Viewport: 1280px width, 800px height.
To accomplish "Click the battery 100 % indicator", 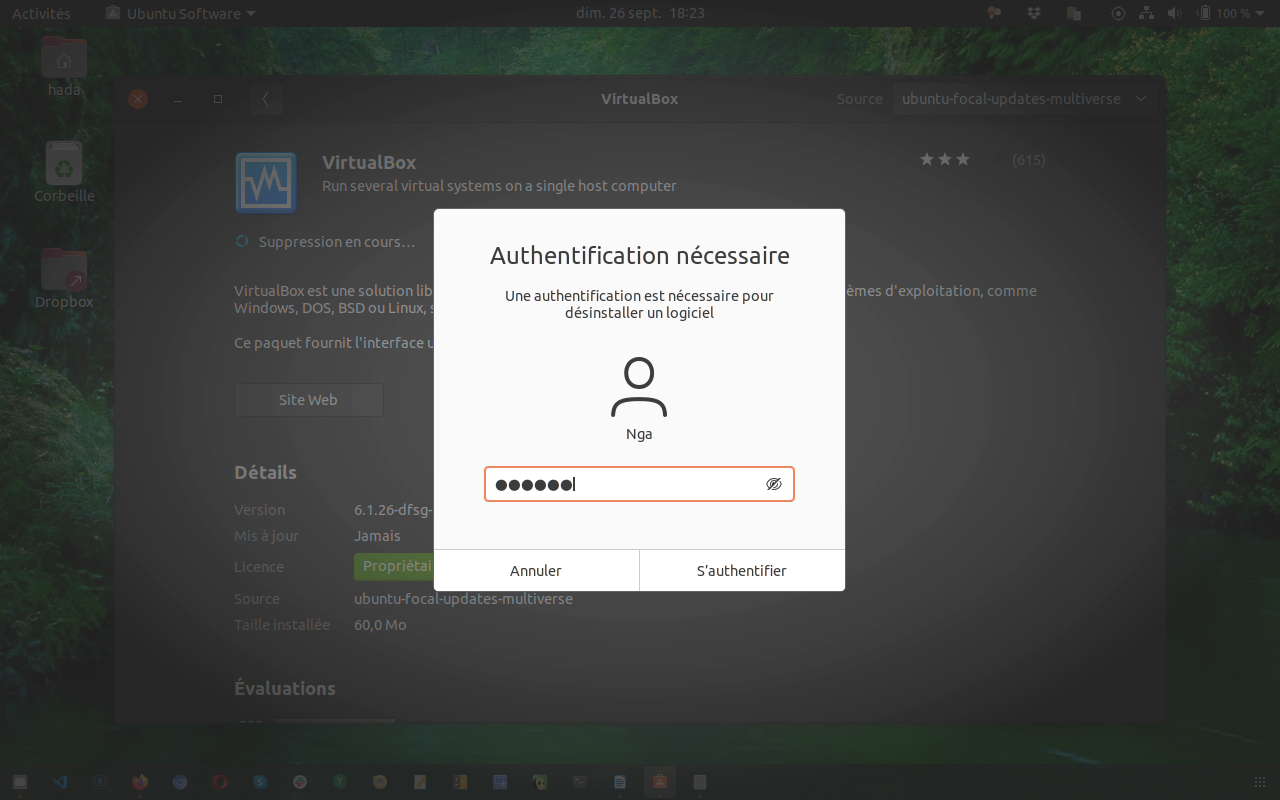I will [x=1223, y=13].
